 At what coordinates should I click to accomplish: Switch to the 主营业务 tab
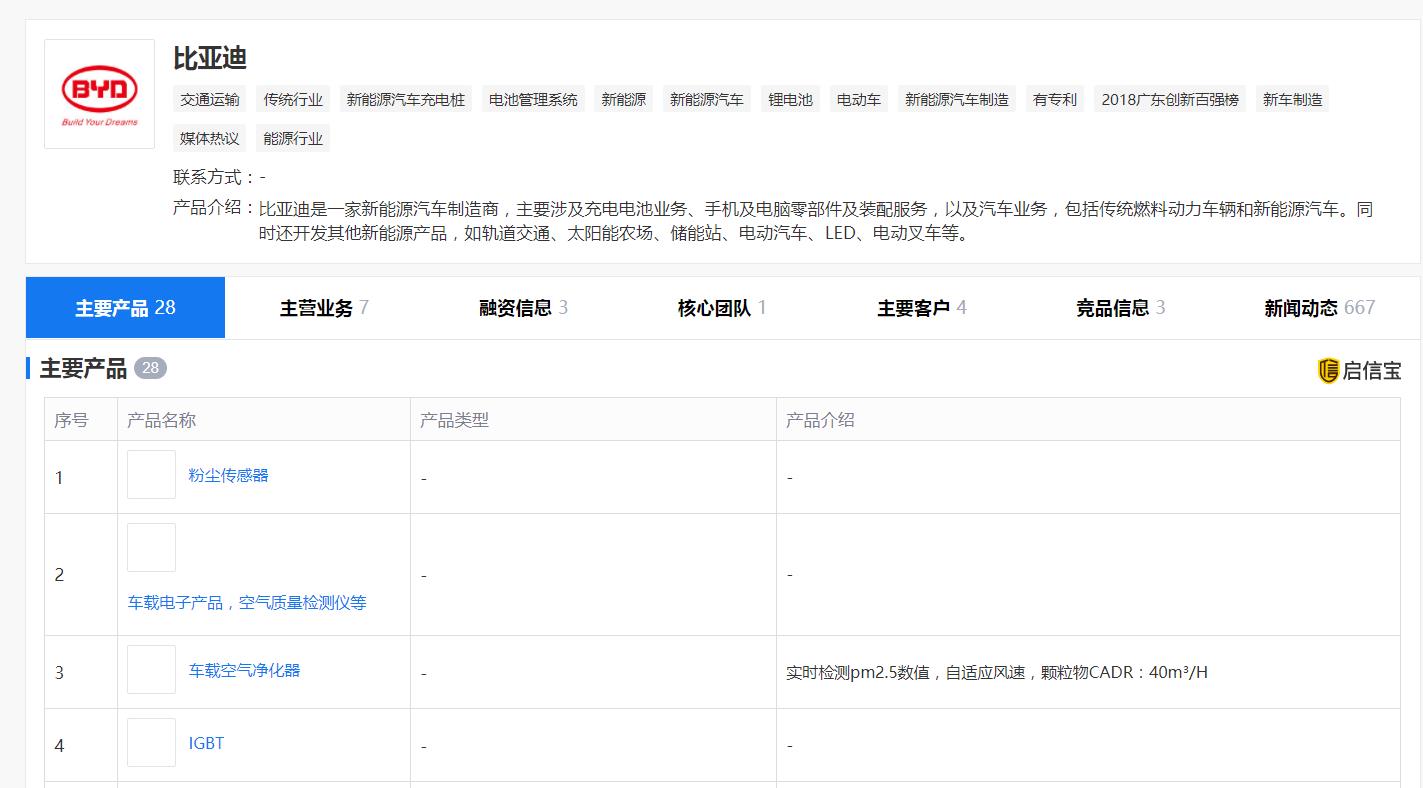pos(324,308)
